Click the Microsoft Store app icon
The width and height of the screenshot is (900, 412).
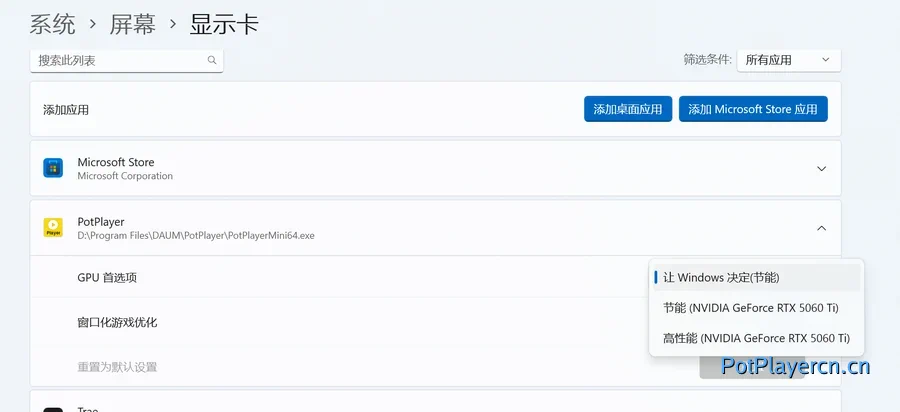click(x=53, y=168)
